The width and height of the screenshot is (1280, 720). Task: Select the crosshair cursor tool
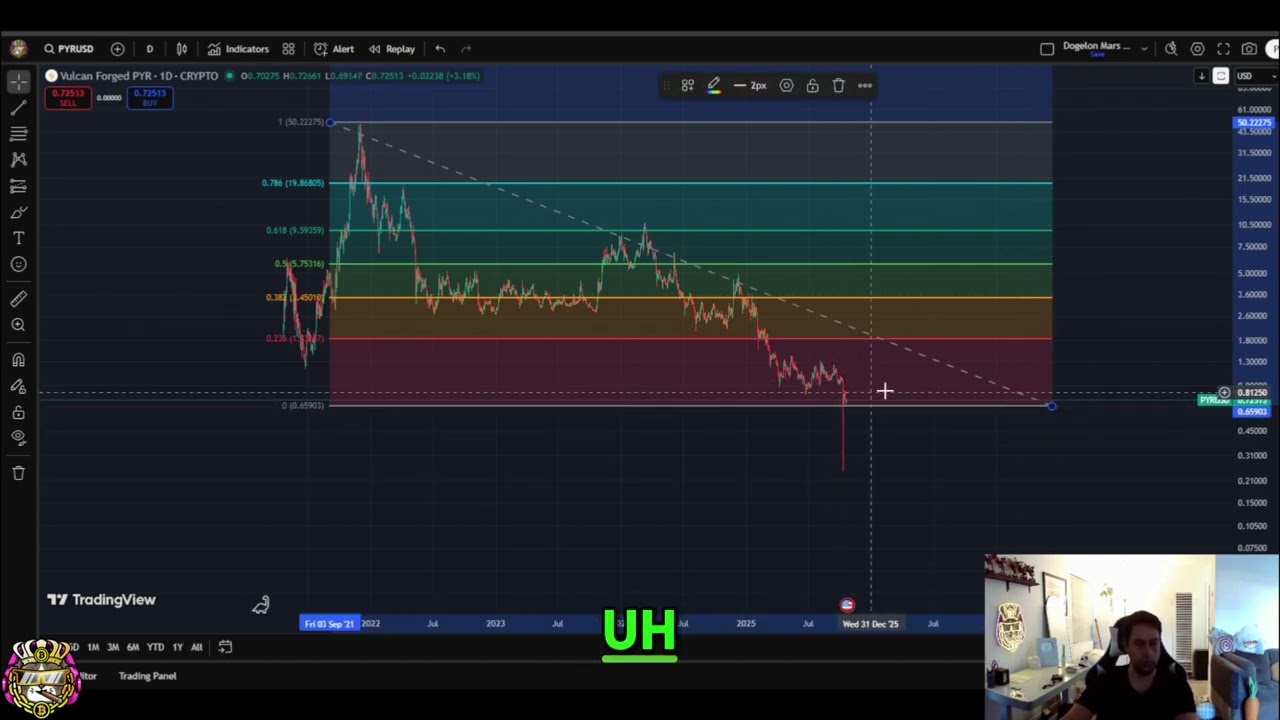pos(18,82)
